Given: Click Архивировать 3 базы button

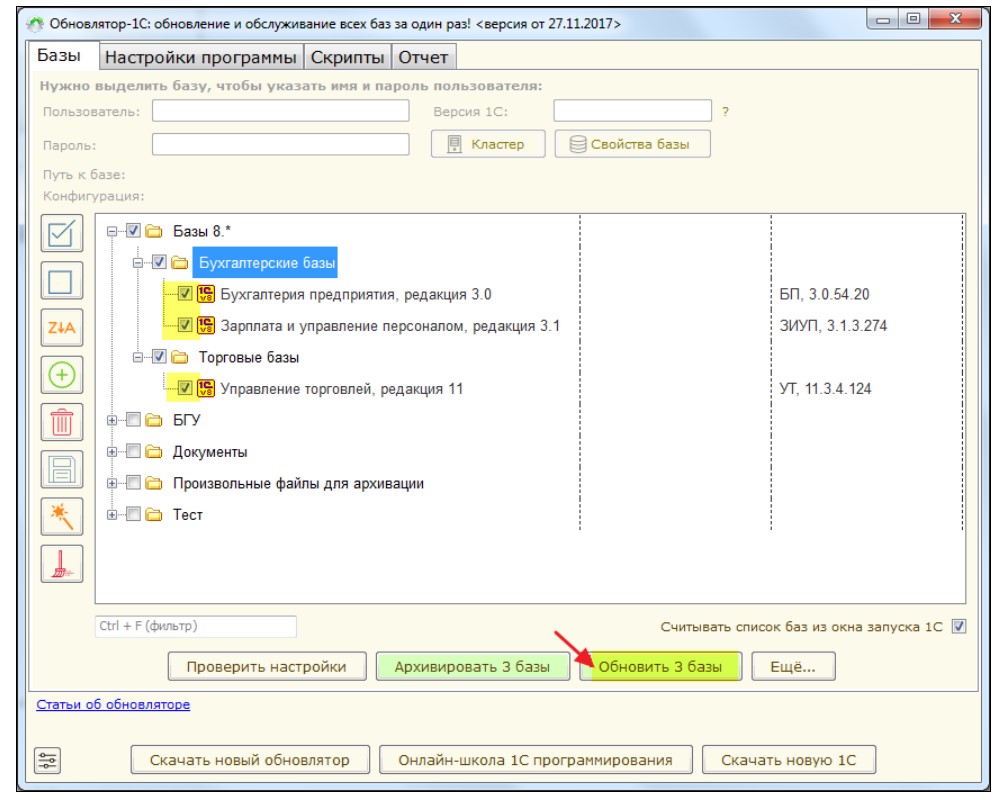Looking at the screenshot, I should point(472,667).
